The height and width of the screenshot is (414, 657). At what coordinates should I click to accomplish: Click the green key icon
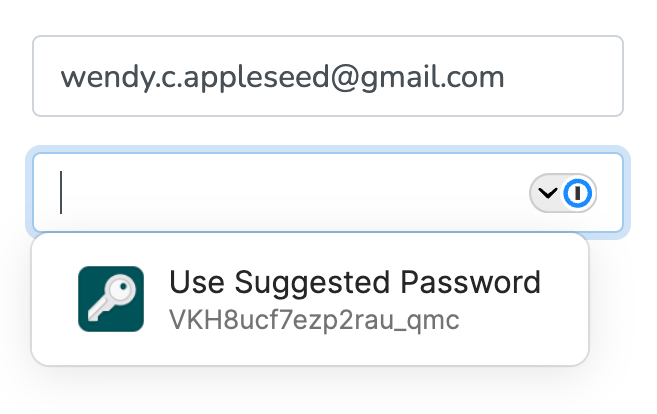pos(111,298)
